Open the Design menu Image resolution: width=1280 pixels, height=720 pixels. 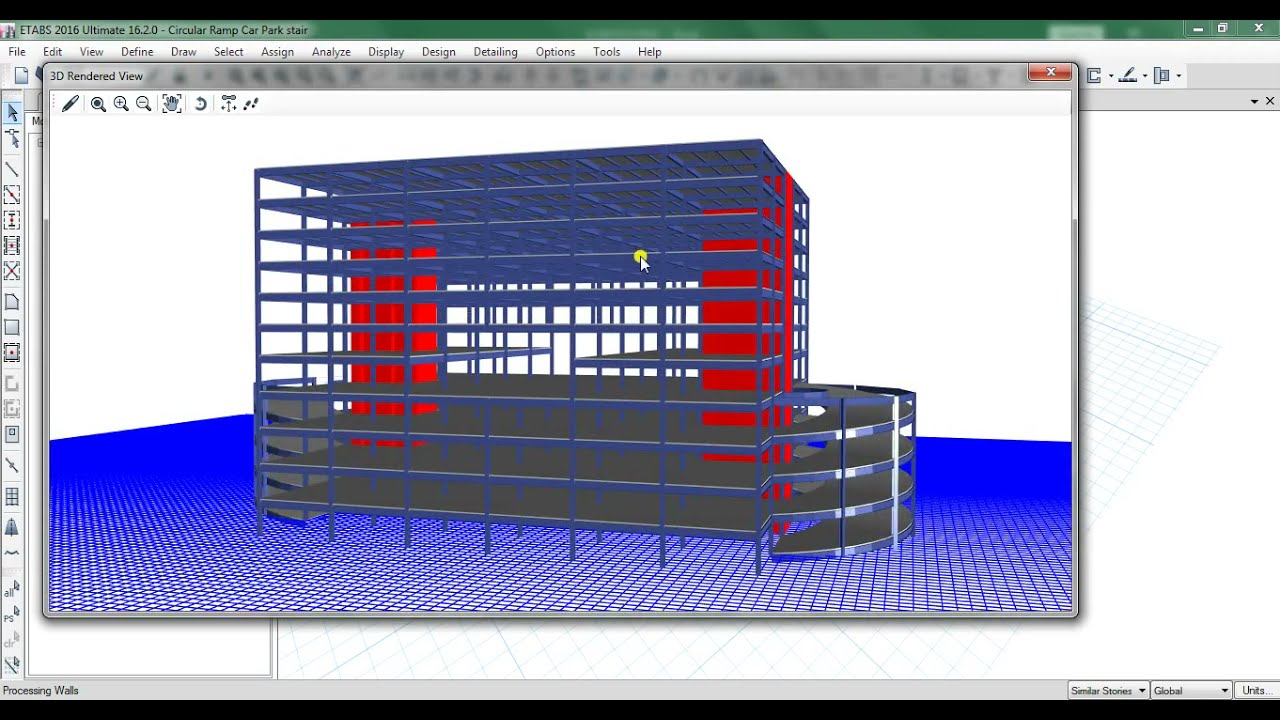point(438,52)
